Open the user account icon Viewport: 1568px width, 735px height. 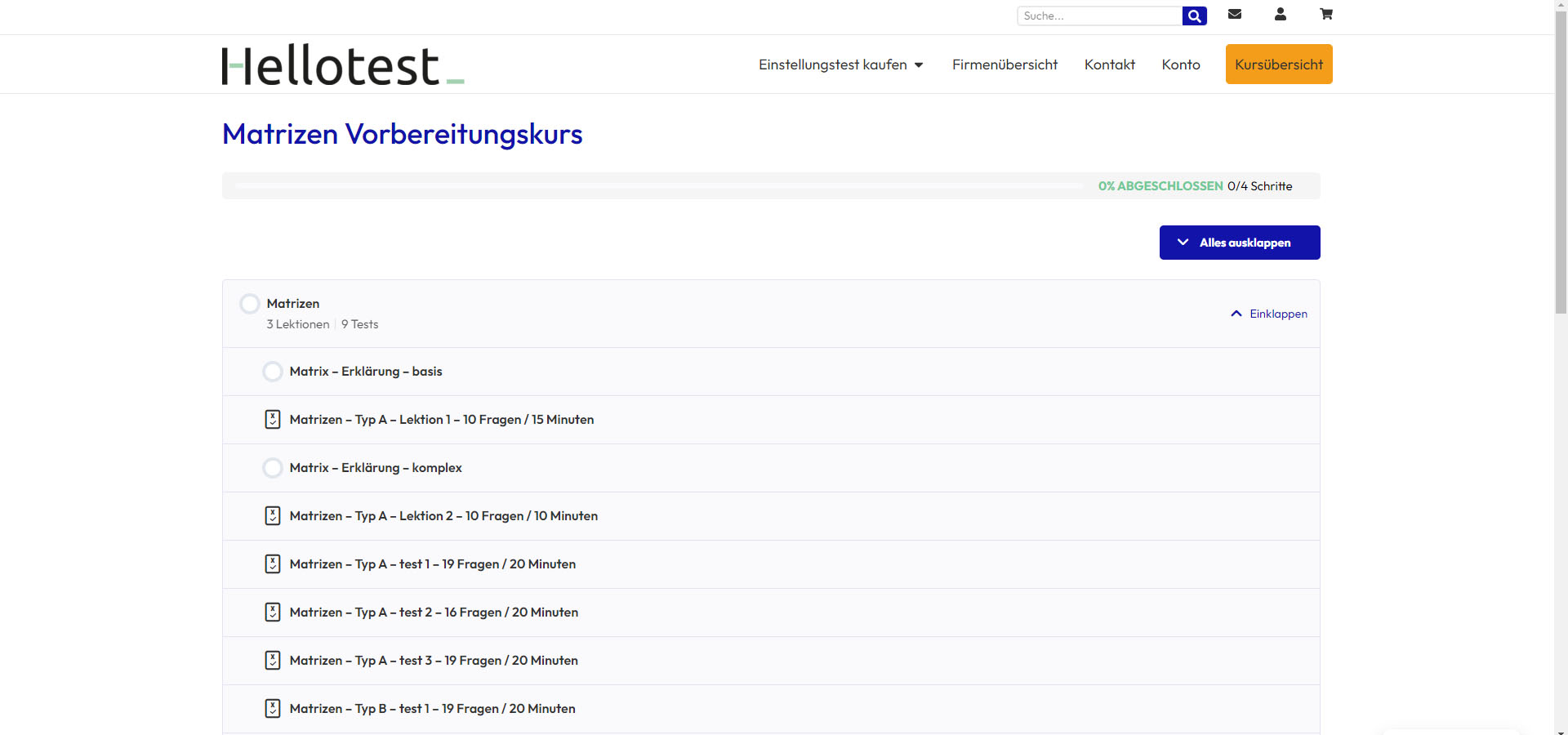[x=1281, y=14]
